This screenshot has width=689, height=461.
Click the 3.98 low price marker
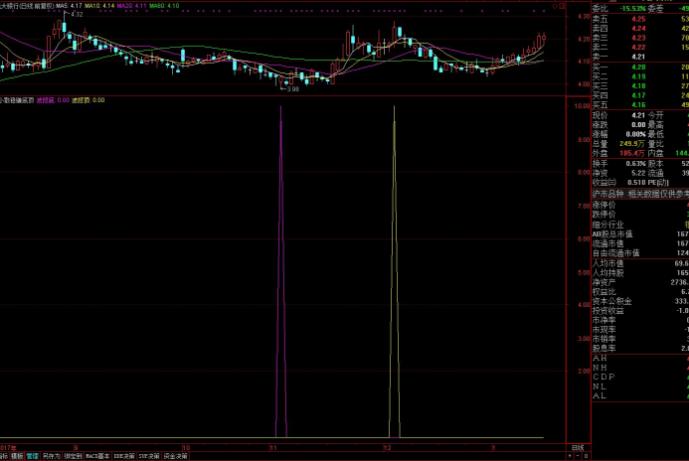tap(292, 89)
